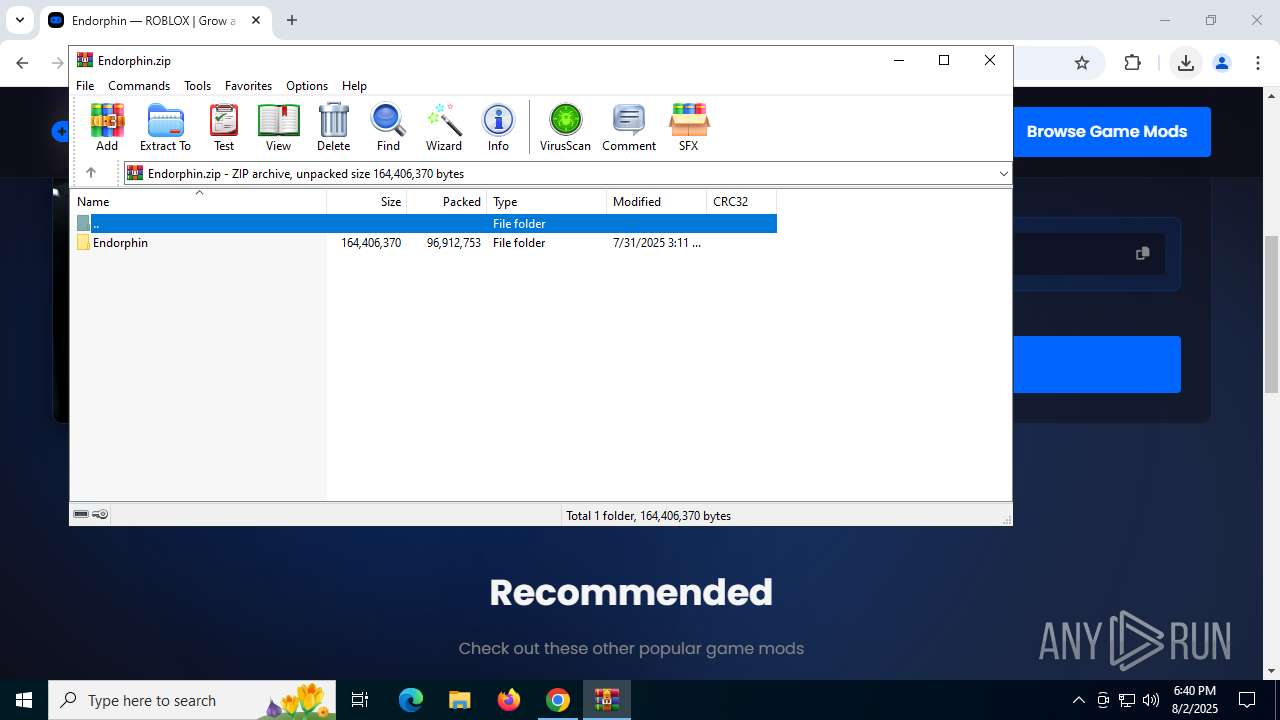Open the archive Comment tool
The width and height of the screenshot is (1280, 720).
point(629,127)
